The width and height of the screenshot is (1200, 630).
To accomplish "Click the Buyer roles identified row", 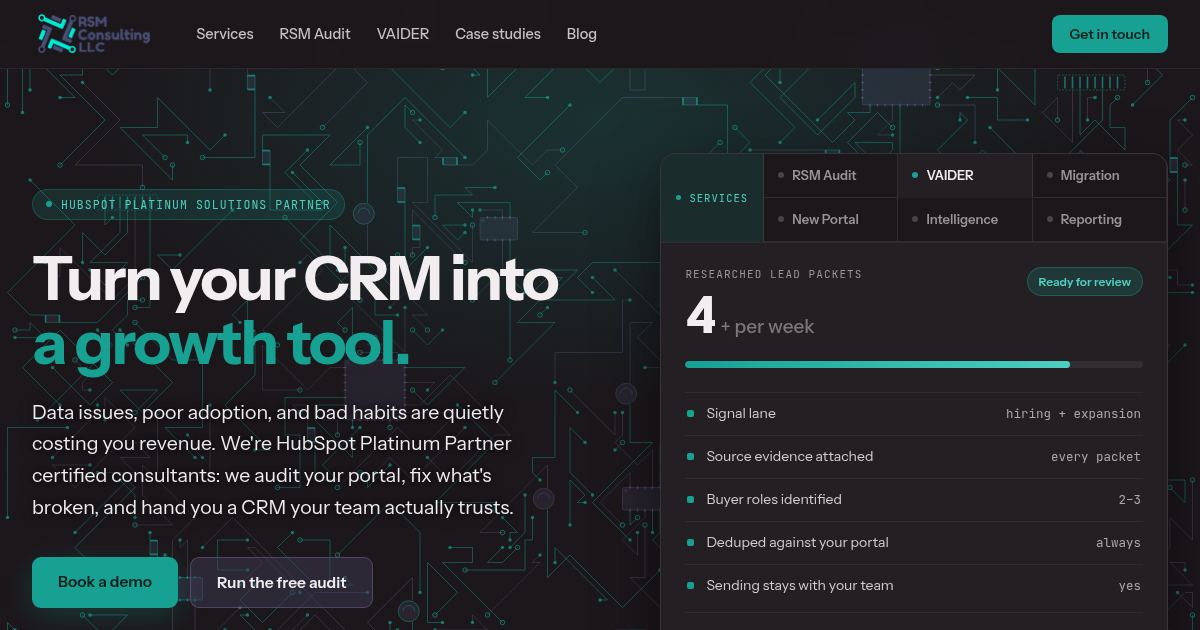I will click(914, 499).
